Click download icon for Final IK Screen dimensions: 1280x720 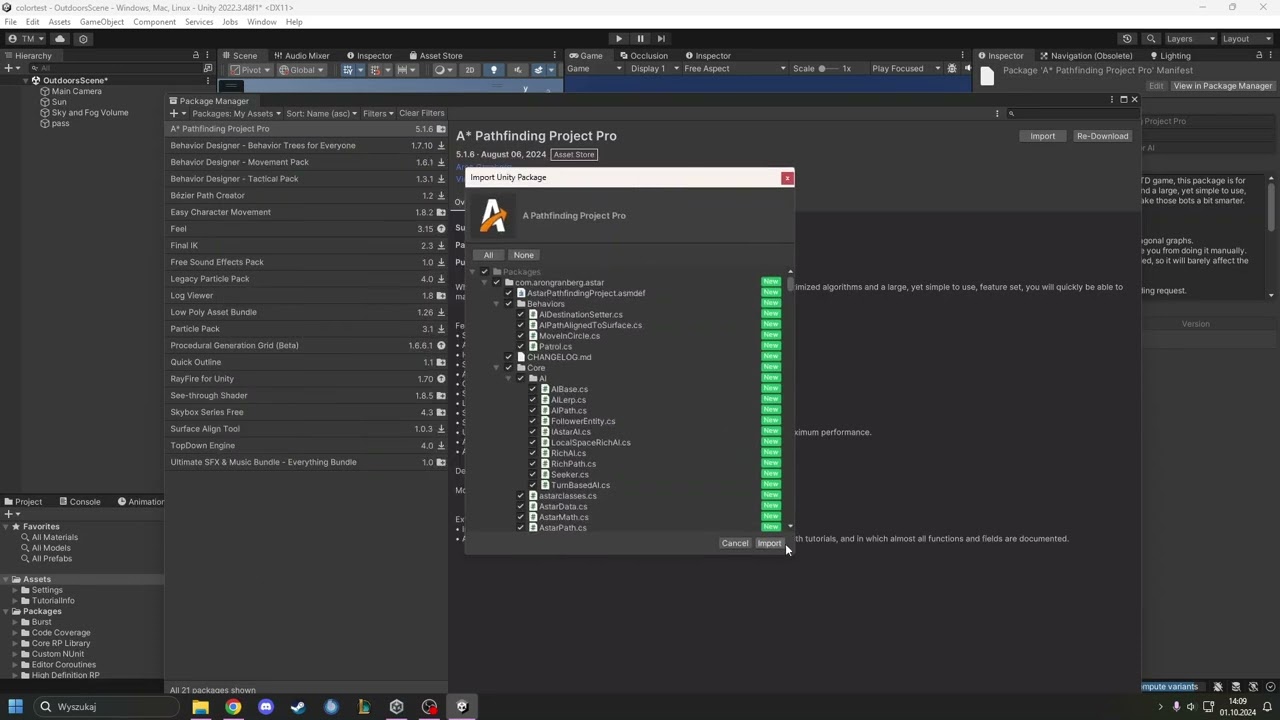coord(441,246)
